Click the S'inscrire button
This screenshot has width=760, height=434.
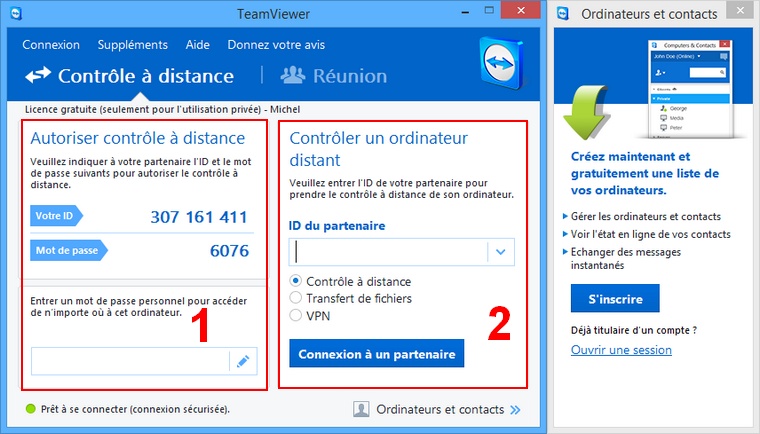pos(615,299)
